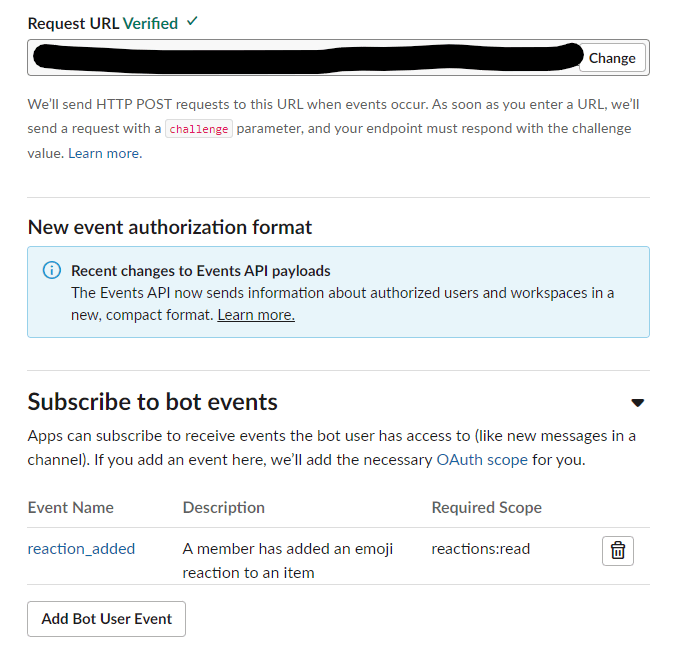Delete the reaction_added event with trash icon

pyautogui.click(x=618, y=551)
